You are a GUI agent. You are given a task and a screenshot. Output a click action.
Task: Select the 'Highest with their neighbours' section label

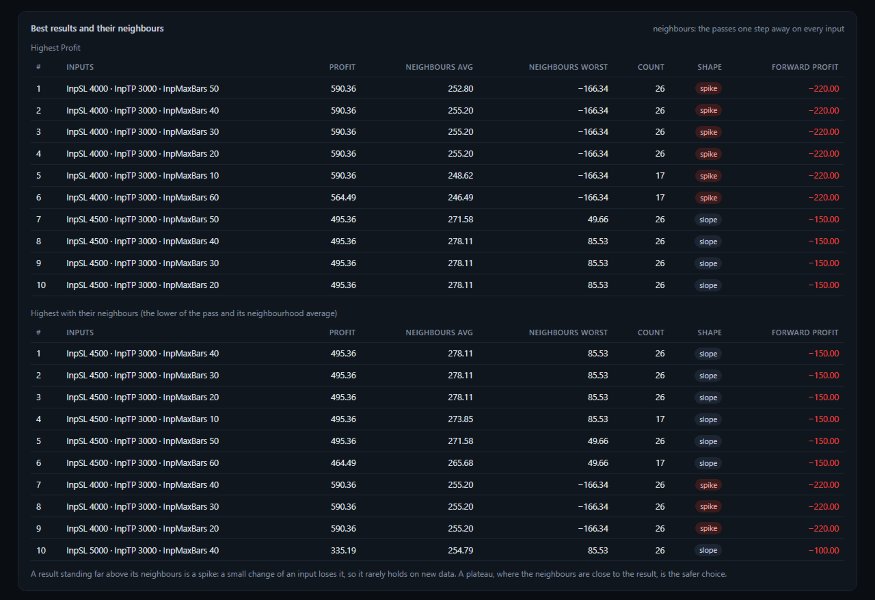[184, 313]
